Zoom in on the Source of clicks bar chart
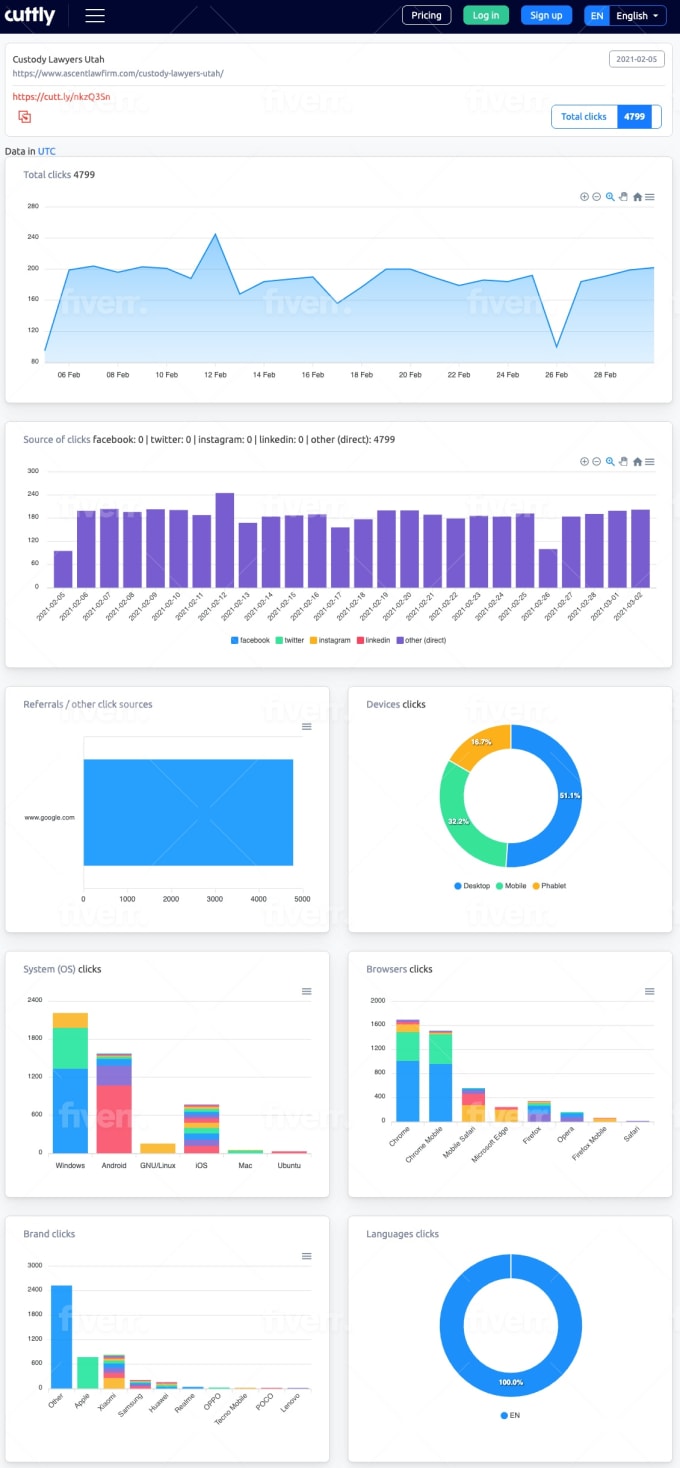 [x=584, y=462]
